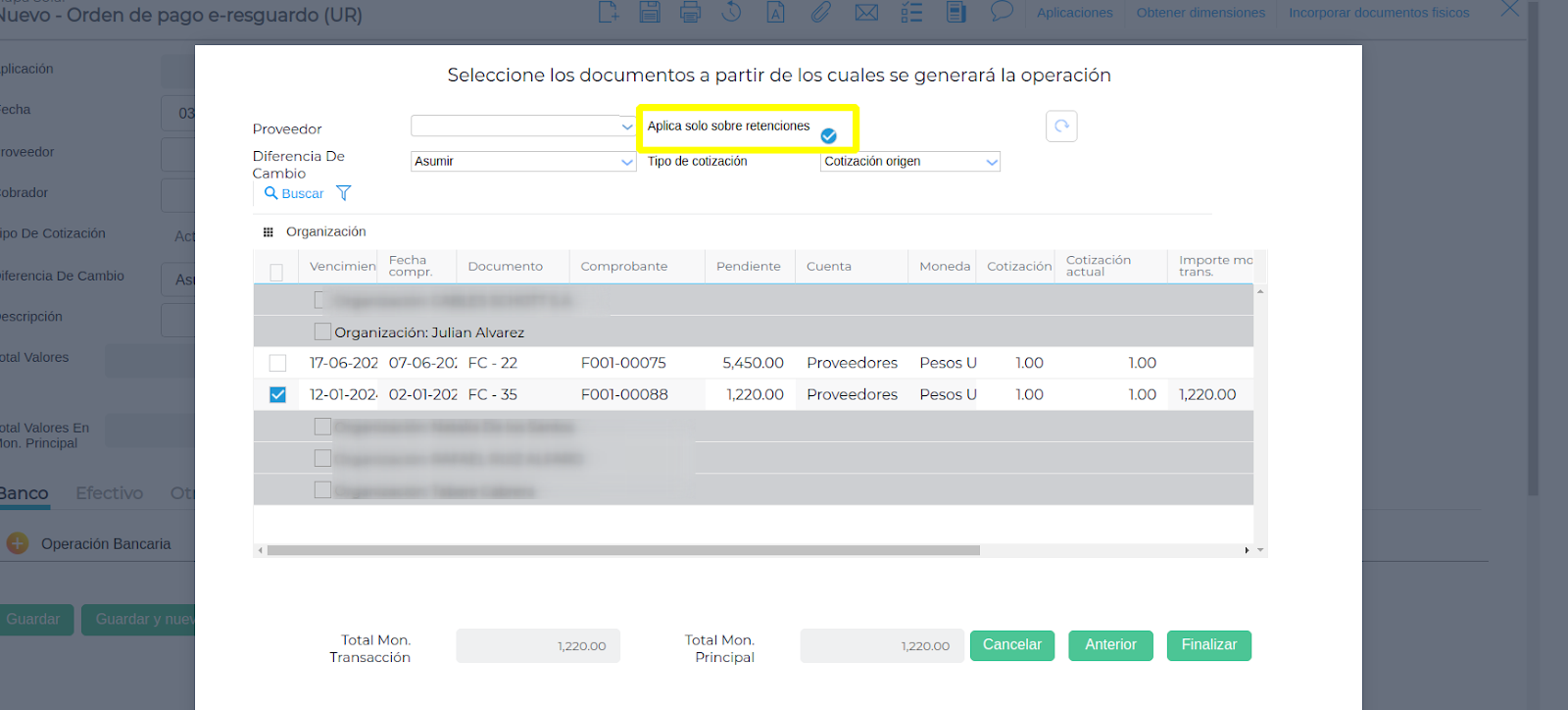This screenshot has width=1568, height=710.
Task: Open the 'Cotización origen' dropdown
Action: point(910,162)
